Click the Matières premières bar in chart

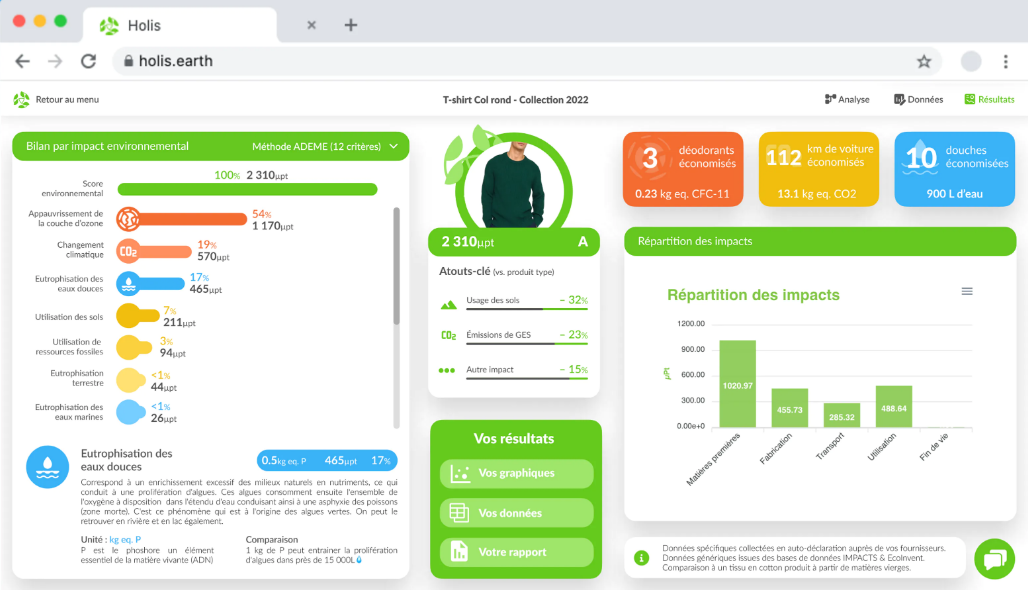738,384
